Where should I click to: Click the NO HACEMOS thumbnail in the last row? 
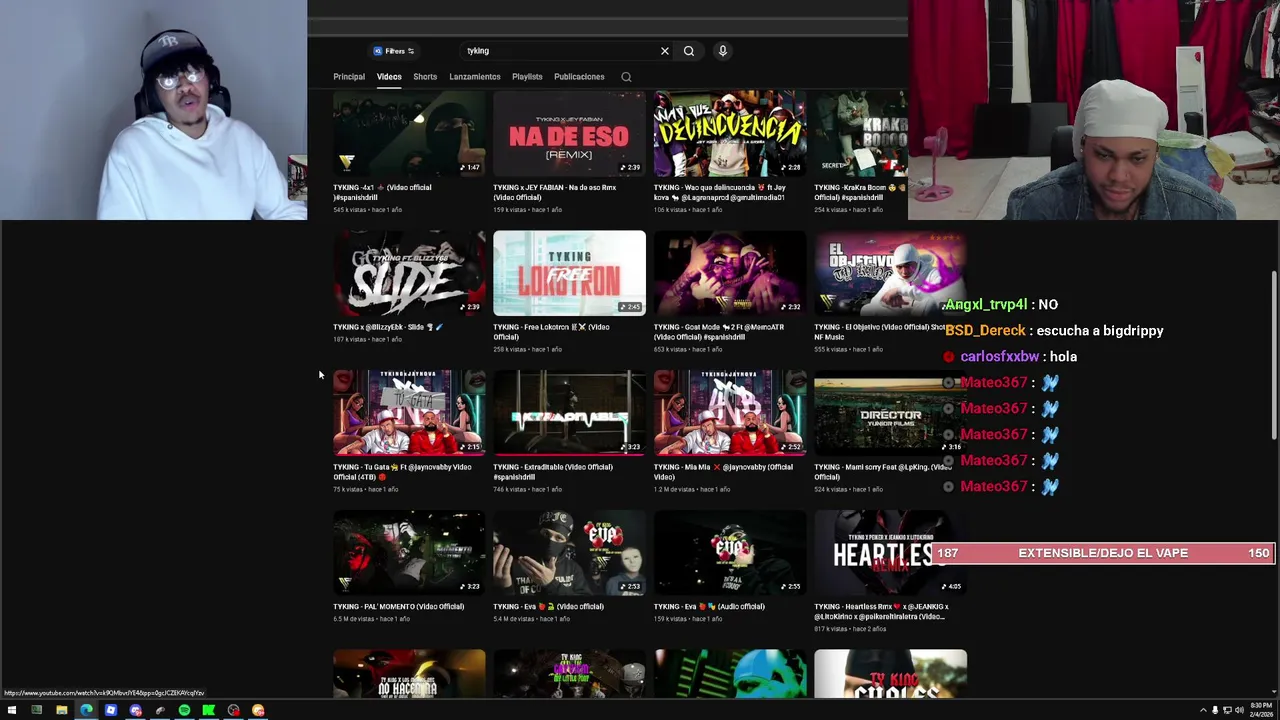pos(409,675)
